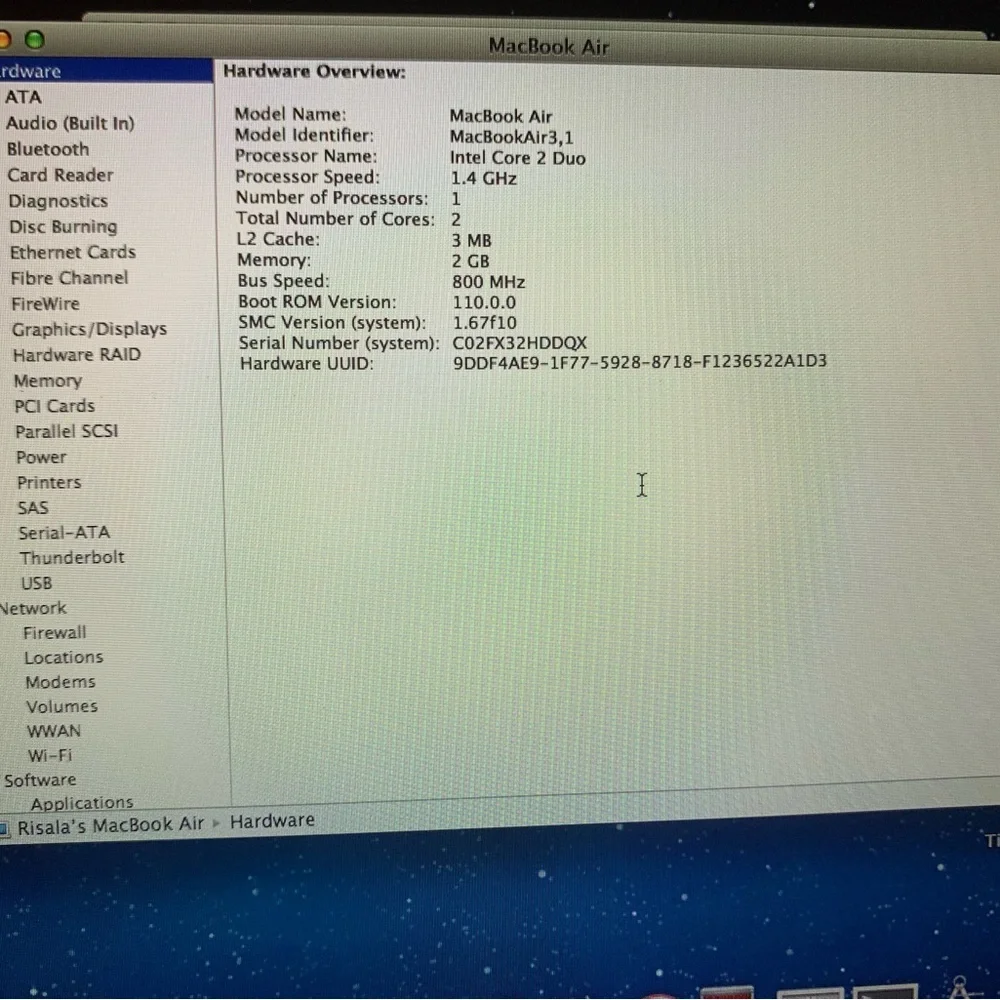Viewport: 1000px width, 1000px height.
Task: Open the Power section
Action: (x=41, y=457)
